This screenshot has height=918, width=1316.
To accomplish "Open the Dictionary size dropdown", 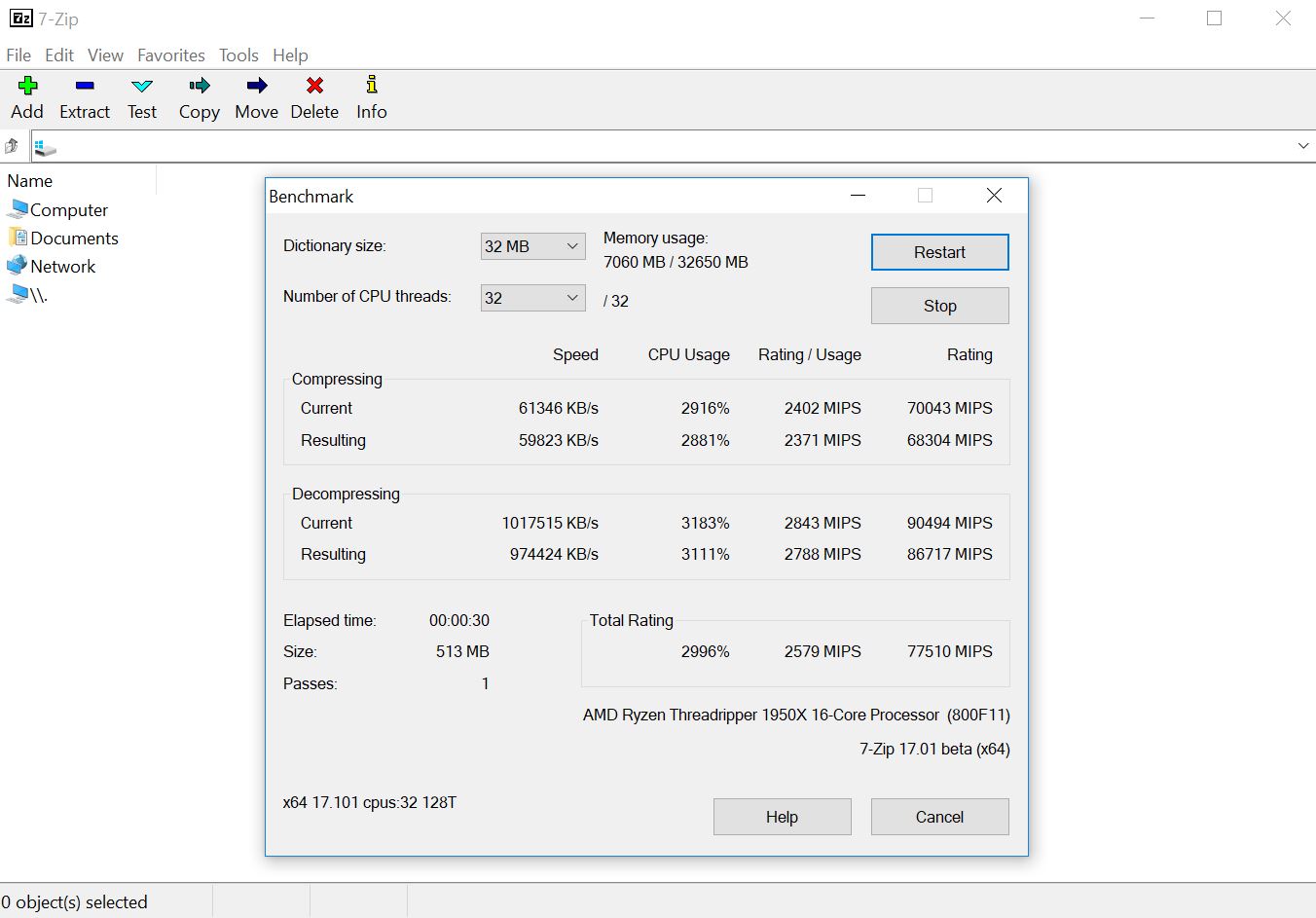I will click(532, 246).
